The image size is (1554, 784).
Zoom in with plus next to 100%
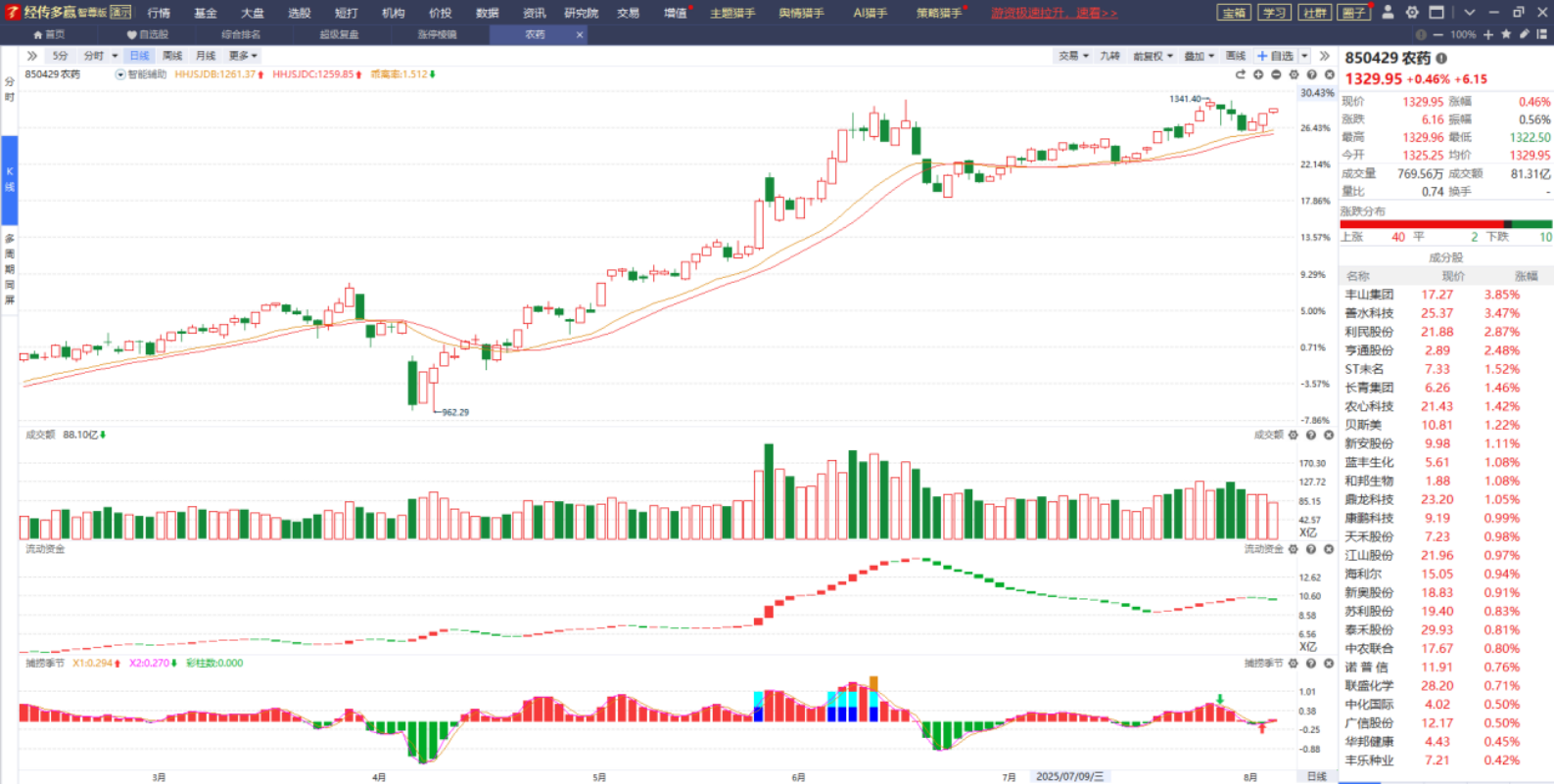pyautogui.click(x=1488, y=34)
